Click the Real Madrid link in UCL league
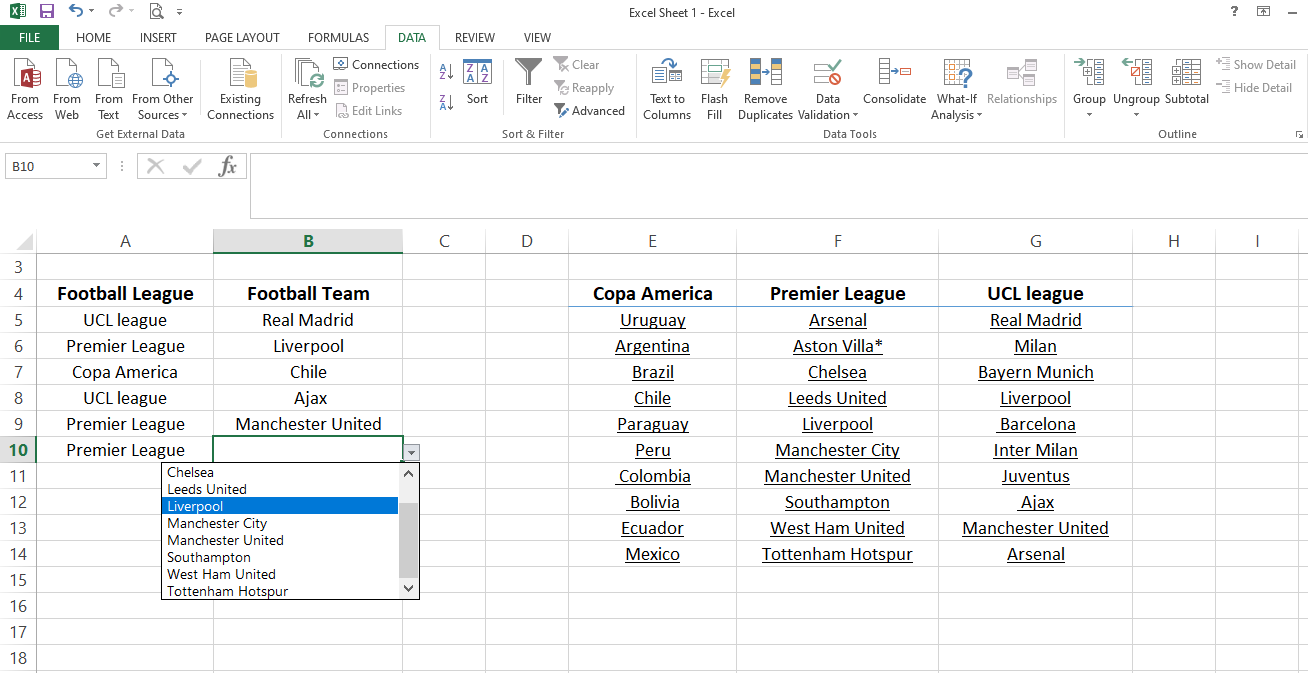The image size is (1308, 673). coord(1035,320)
